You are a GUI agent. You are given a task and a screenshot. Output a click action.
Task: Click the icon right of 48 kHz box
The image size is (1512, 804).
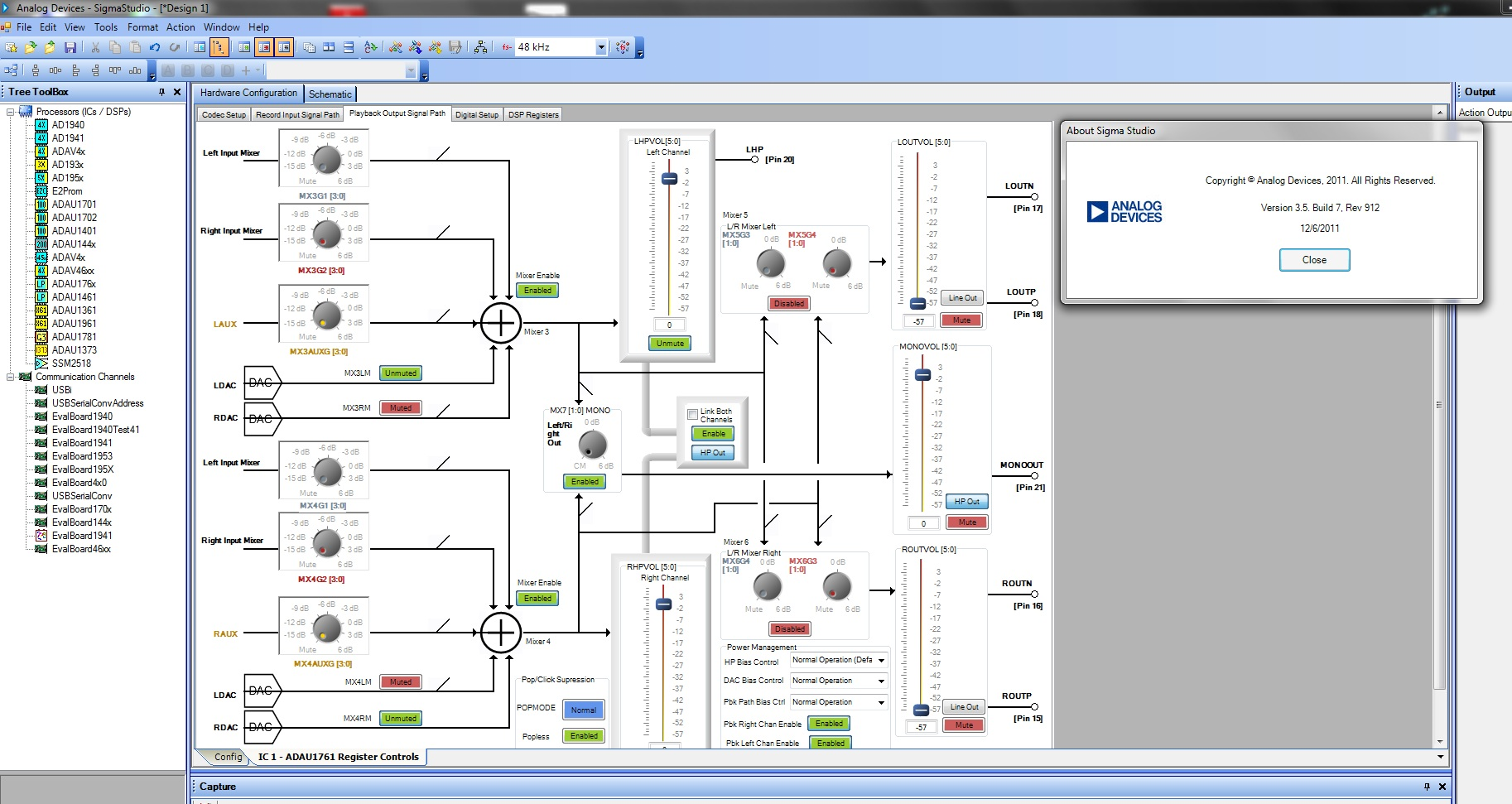tap(623, 47)
